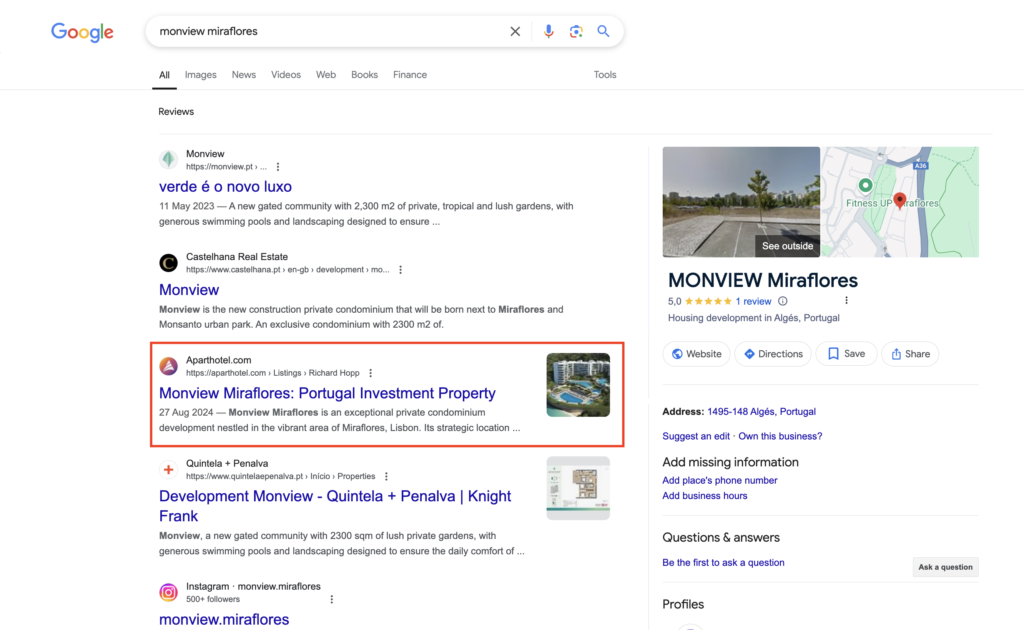1024x630 pixels.
Task: Open the map thumbnail of Miraflores
Action: click(x=901, y=202)
